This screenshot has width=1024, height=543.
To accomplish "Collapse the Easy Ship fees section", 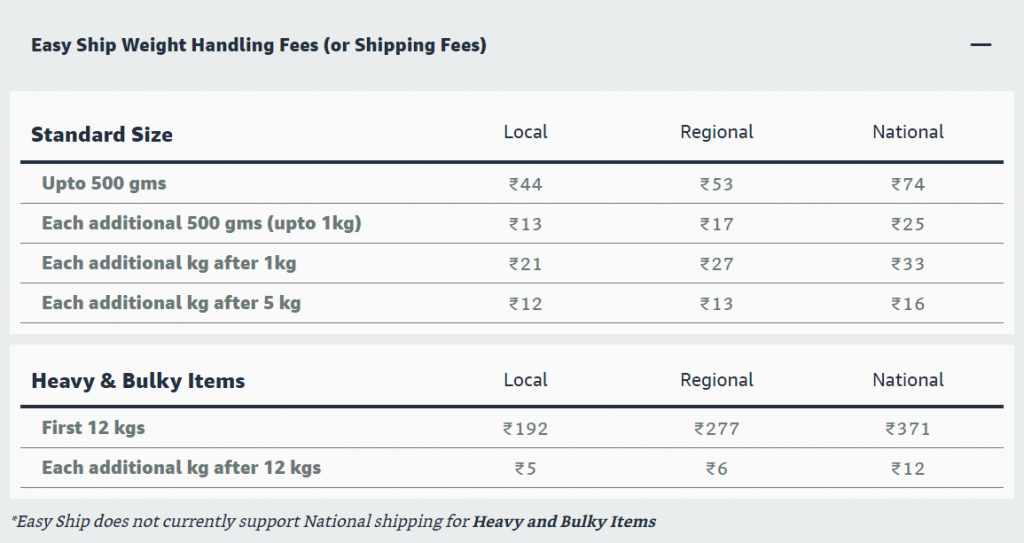I will tap(980, 45).
